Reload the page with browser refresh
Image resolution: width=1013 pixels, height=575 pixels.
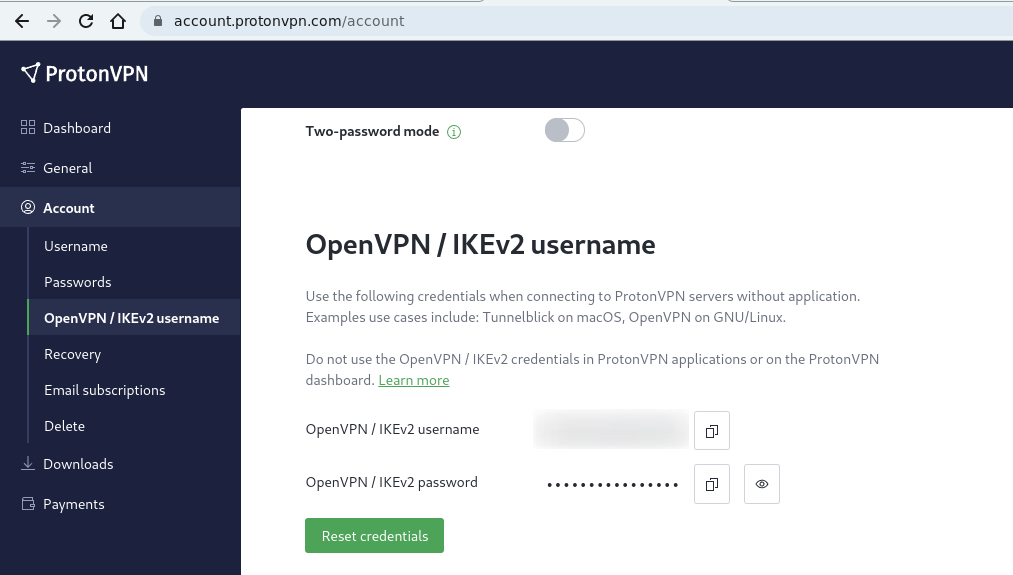pyautogui.click(x=86, y=21)
